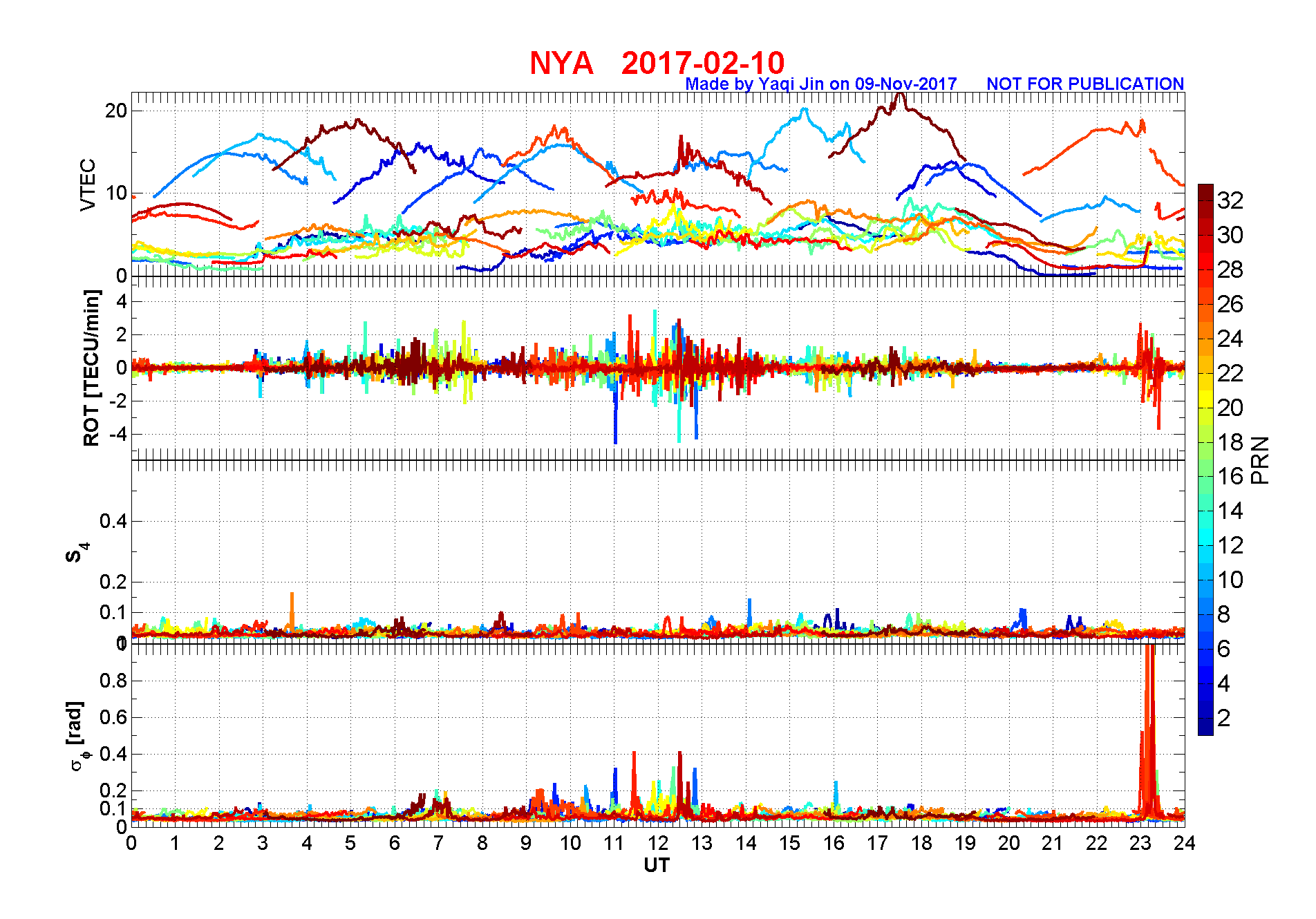The height and width of the screenshot is (919, 1316).
Task: Click the sigma-phi [rad] axis label
Action: coord(77,736)
